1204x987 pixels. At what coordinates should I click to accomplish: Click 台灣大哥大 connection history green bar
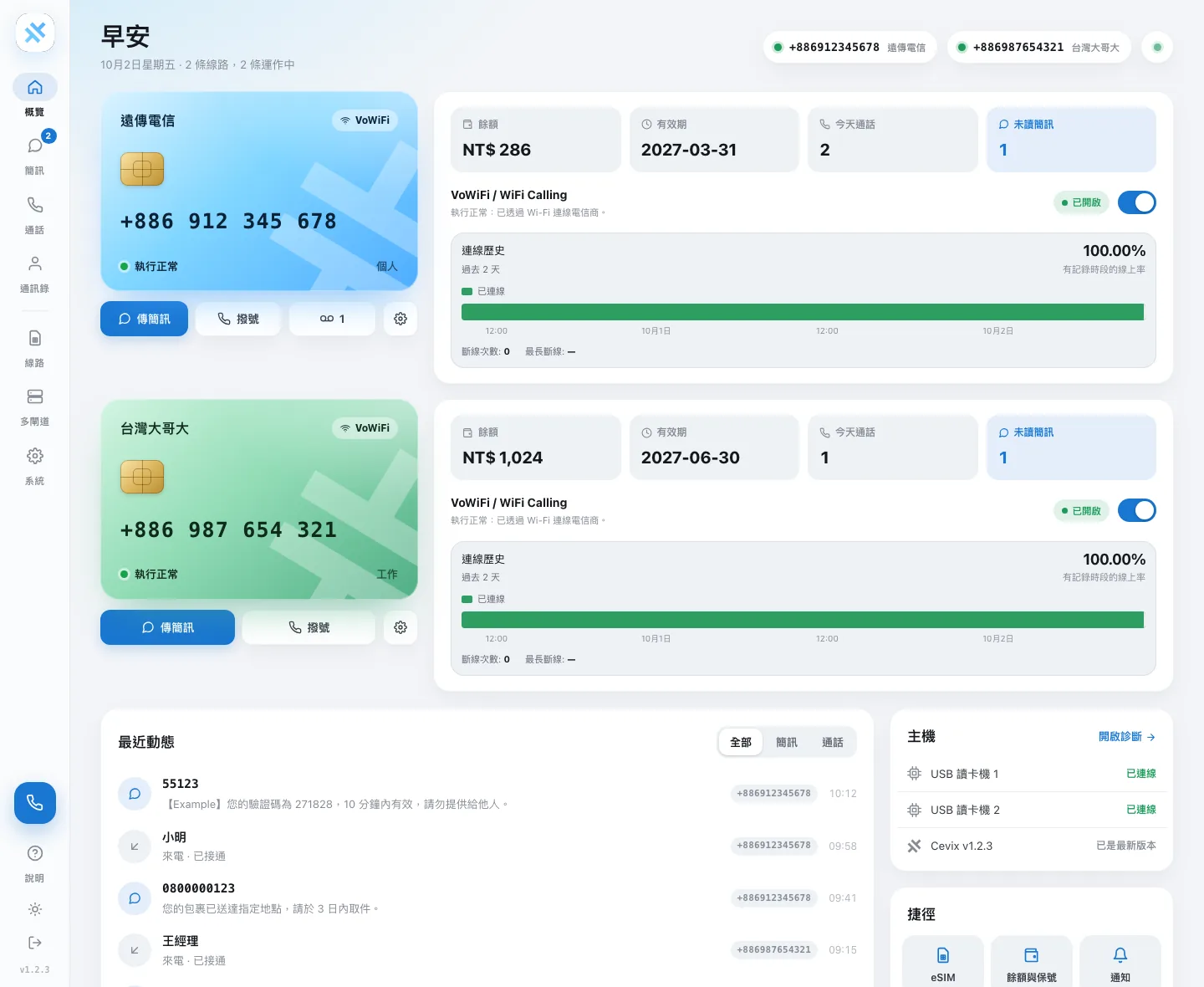(x=803, y=620)
